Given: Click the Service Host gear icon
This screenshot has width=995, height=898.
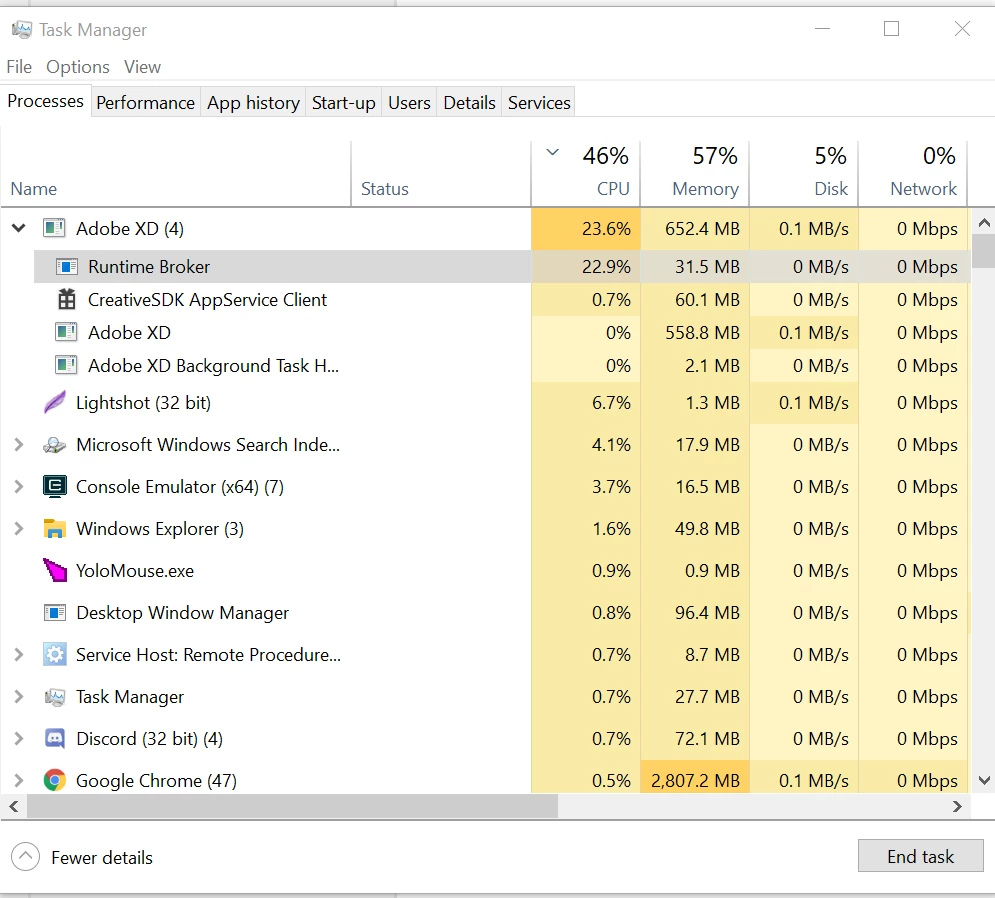Looking at the screenshot, I should 55,654.
